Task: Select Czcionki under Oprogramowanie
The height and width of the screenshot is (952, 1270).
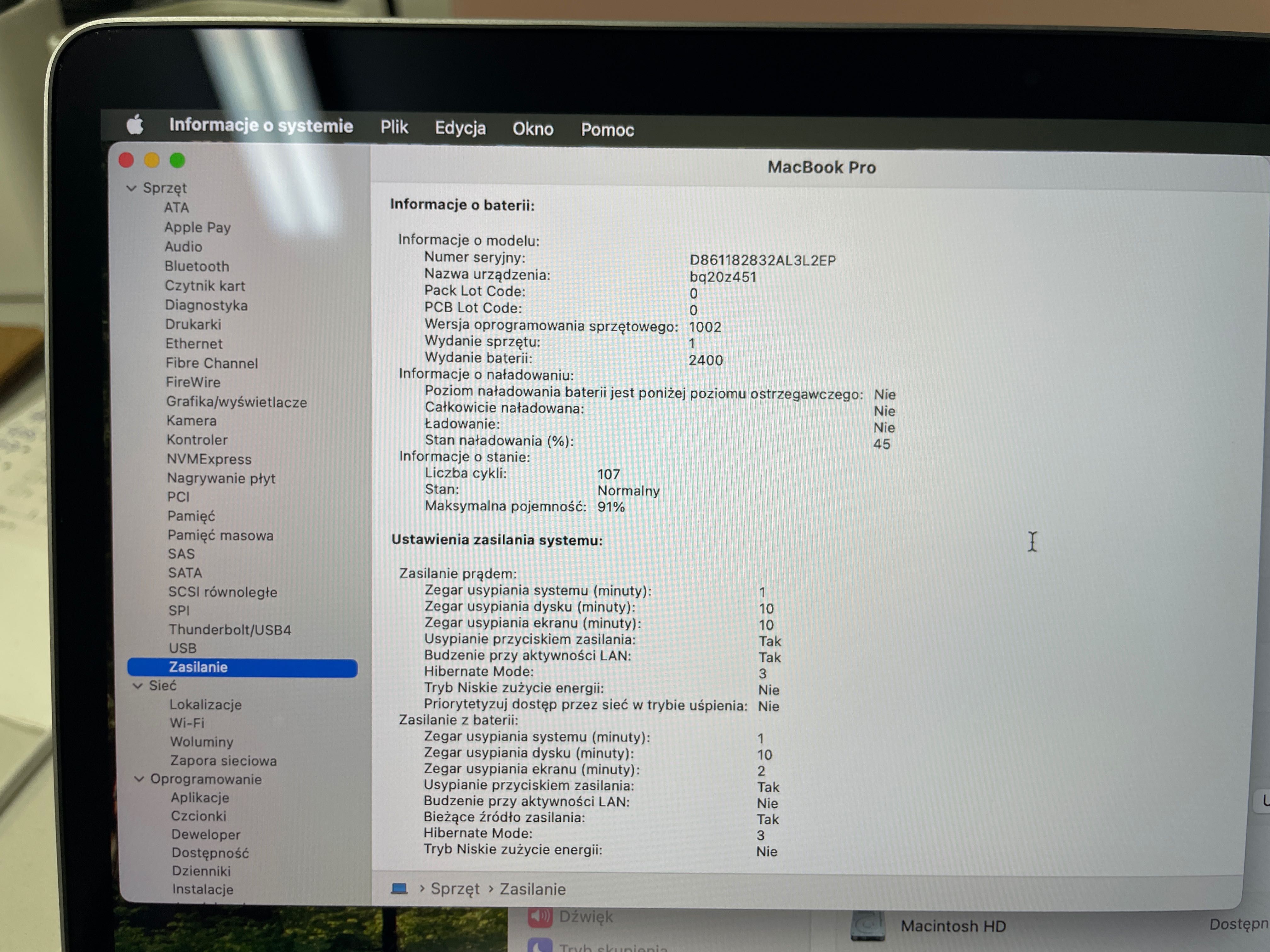Action: coord(199,816)
